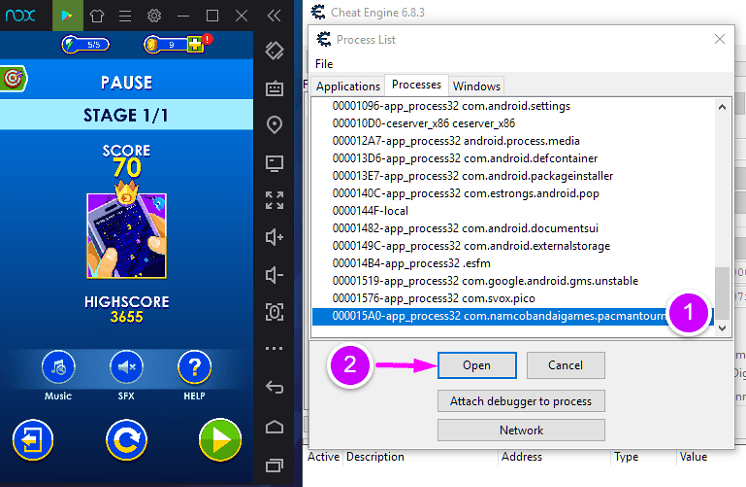Image resolution: width=746 pixels, height=487 pixels.
Task: Select the com.android.settings process
Action: [513, 106]
